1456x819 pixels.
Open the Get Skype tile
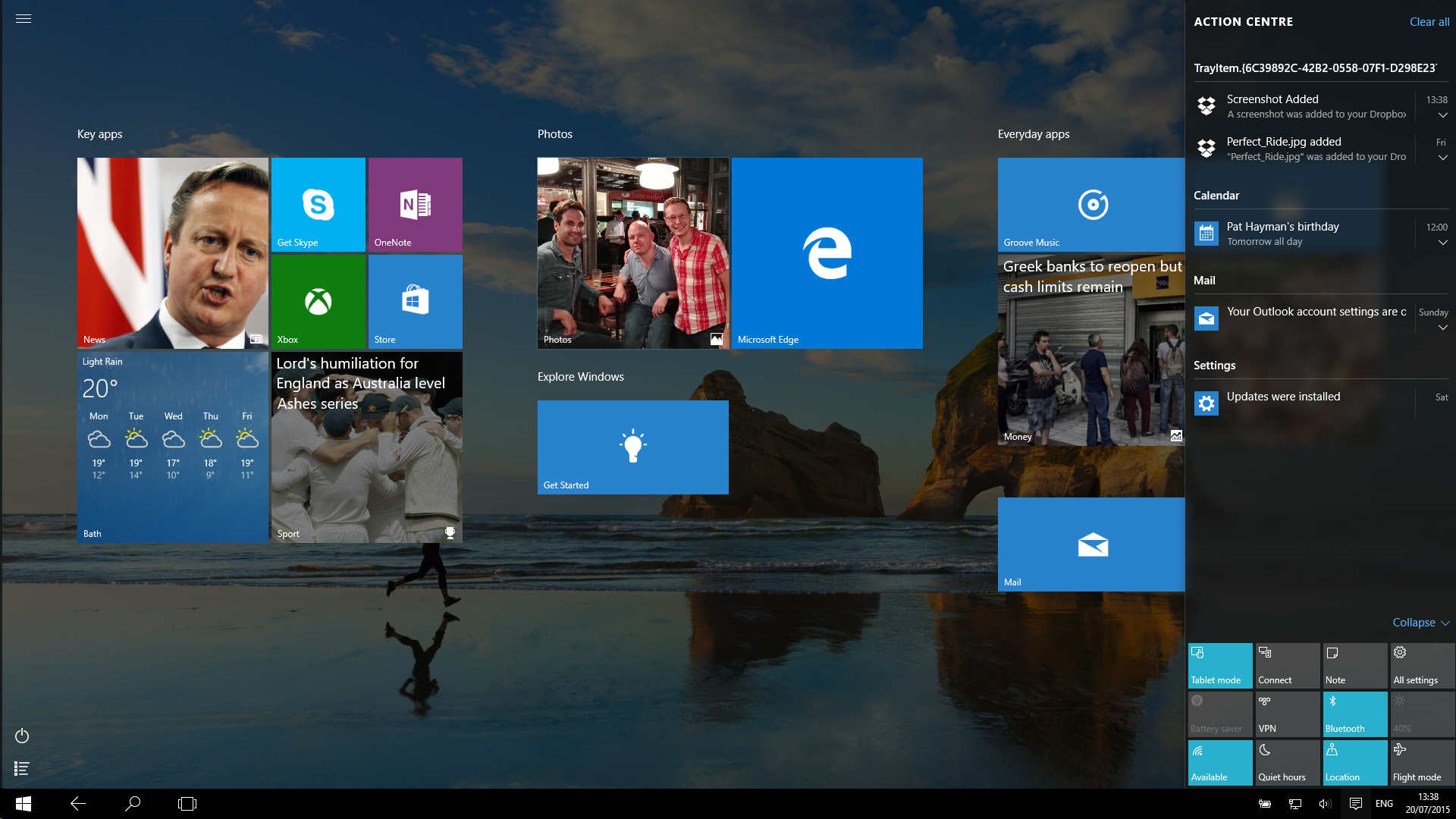point(318,205)
